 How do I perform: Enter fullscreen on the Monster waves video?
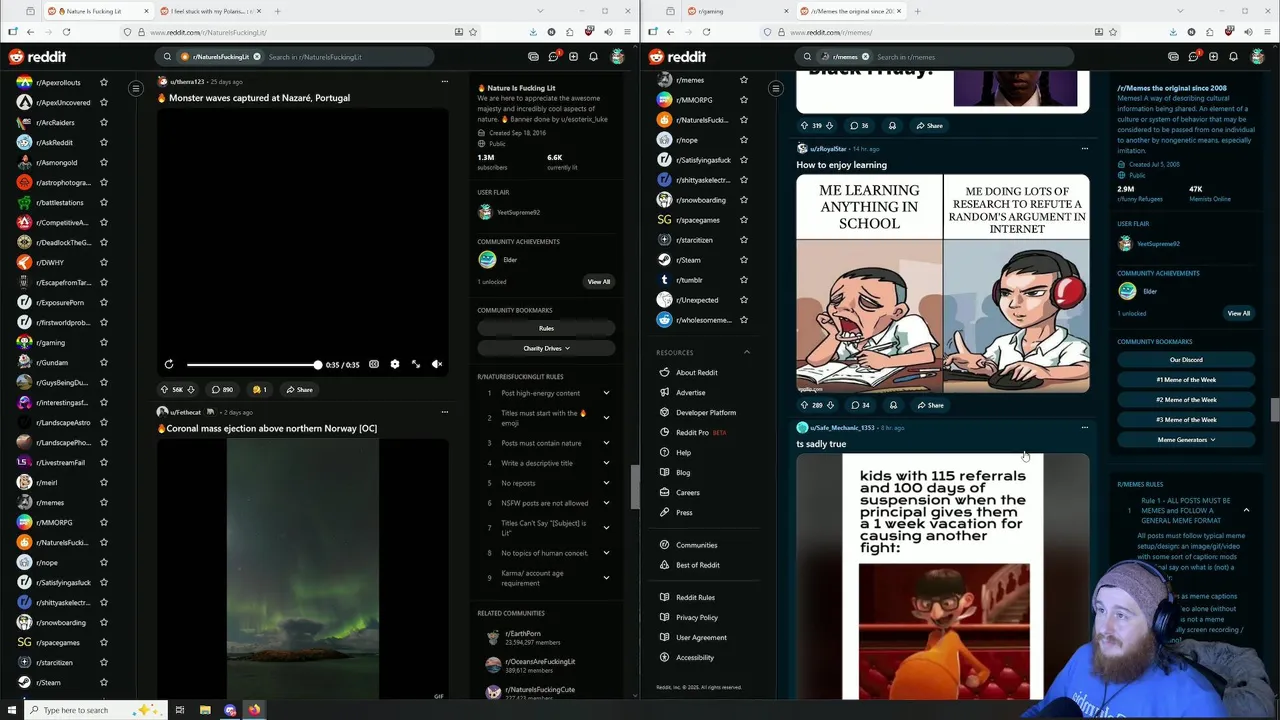(416, 364)
